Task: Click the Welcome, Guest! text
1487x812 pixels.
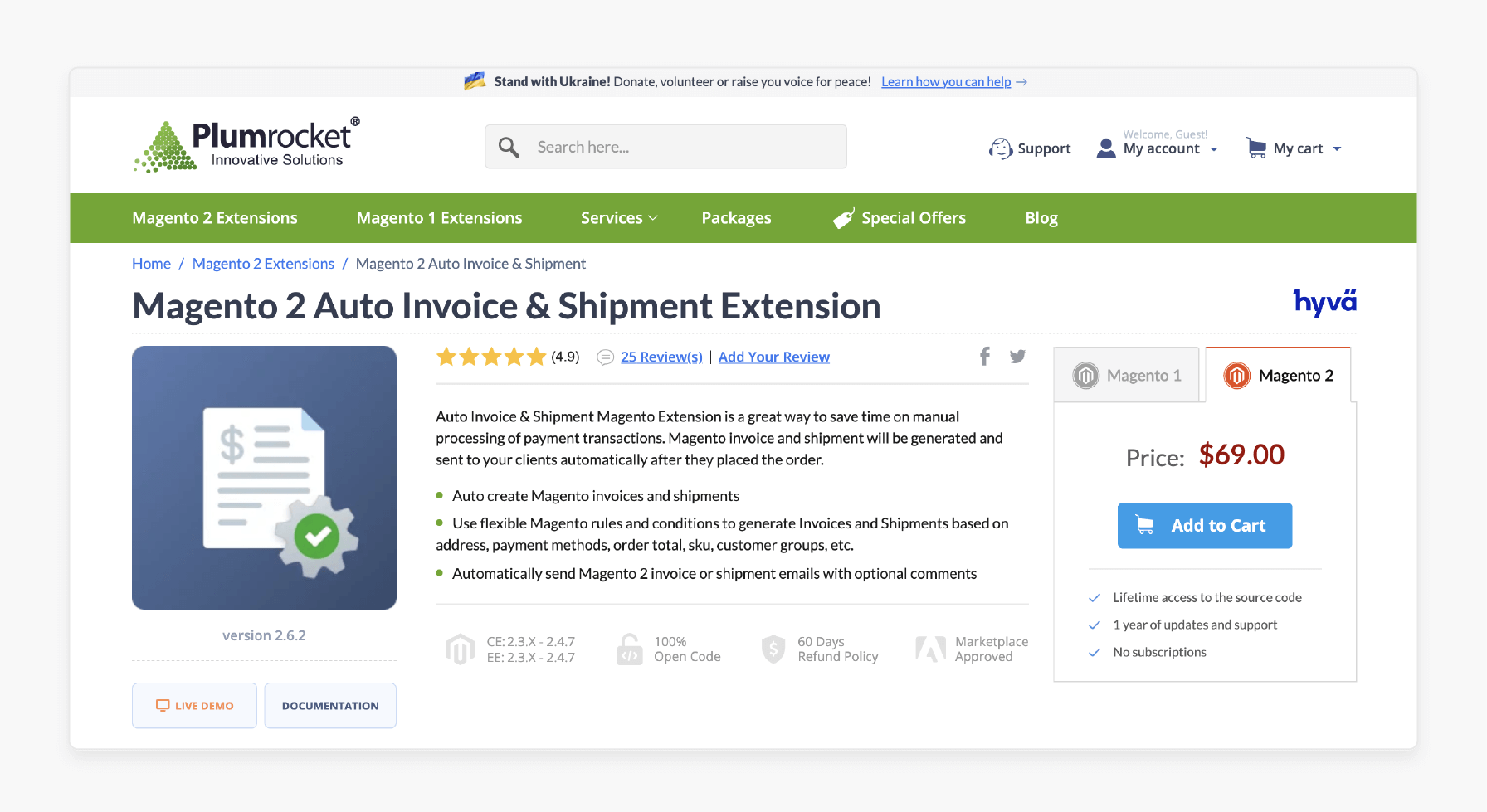Action: tap(1165, 134)
